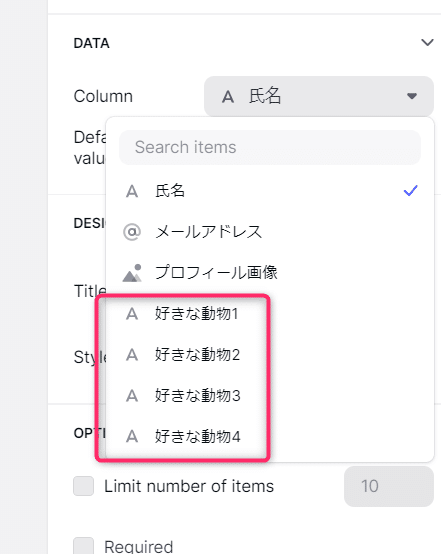
Task: Pick 好きな動物2 from the list
Action: coord(270,354)
